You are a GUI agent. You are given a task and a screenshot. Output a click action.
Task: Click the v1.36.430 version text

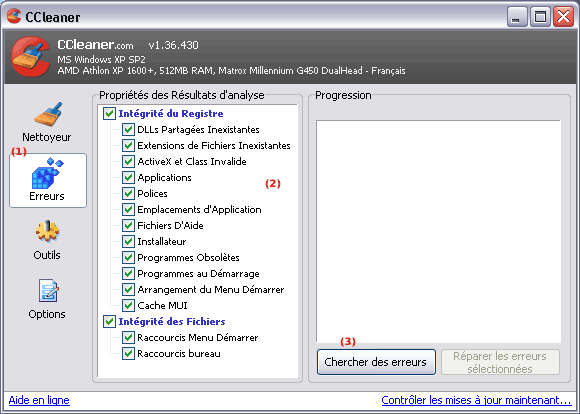click(173, 46)
